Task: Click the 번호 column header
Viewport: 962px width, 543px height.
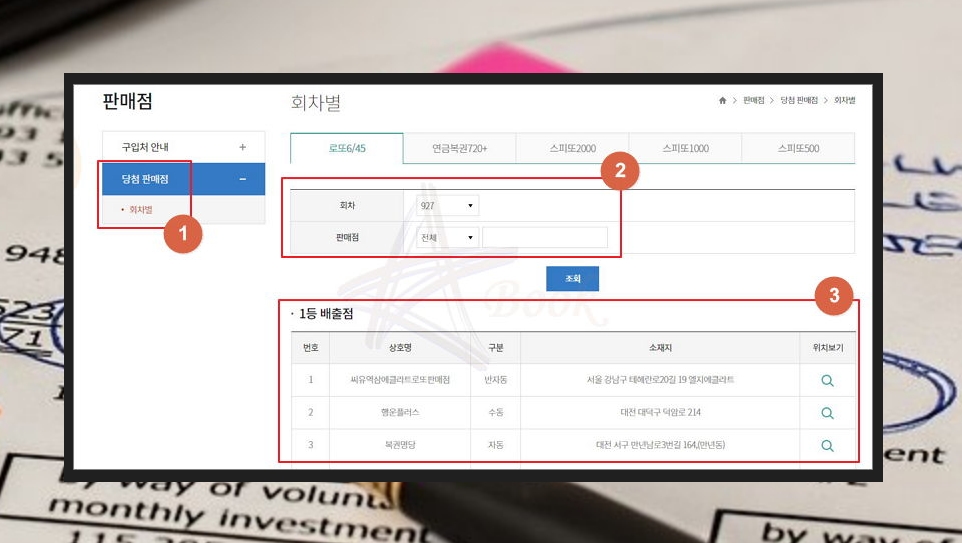Action: (x=310, y=348)
